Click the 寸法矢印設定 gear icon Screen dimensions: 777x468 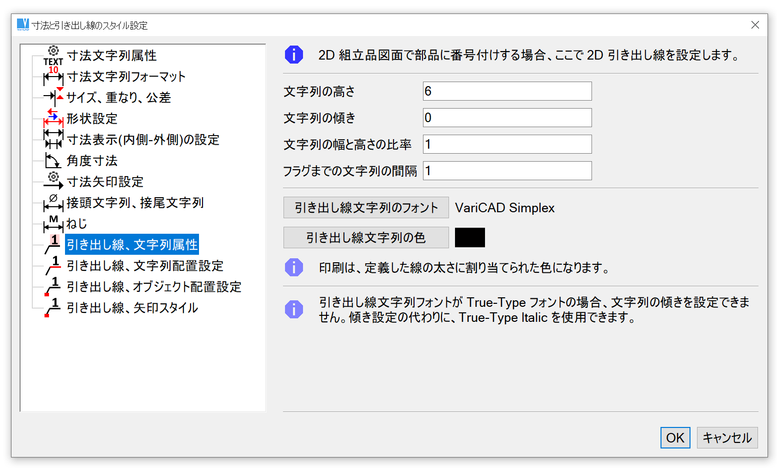coord(53,182)
